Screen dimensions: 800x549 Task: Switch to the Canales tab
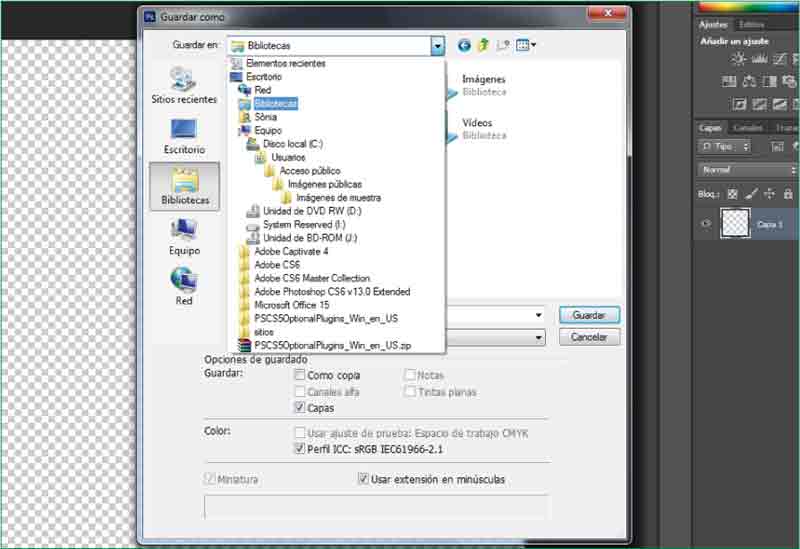coord(747,128)
